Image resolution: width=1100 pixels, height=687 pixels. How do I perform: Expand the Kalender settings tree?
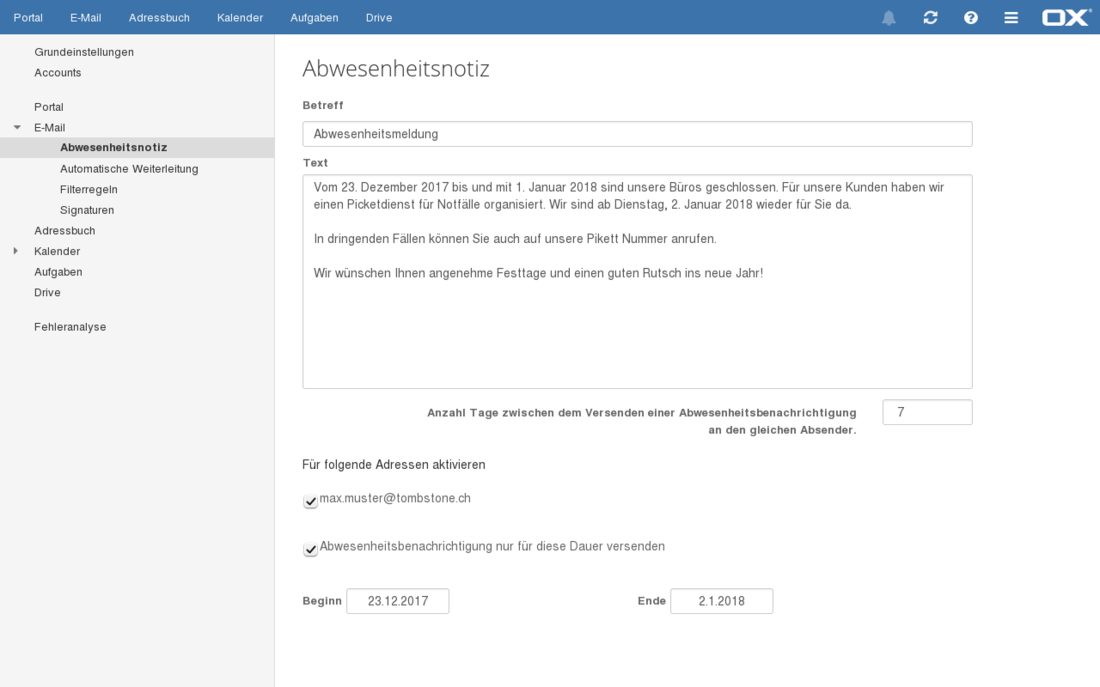point(16,251)
